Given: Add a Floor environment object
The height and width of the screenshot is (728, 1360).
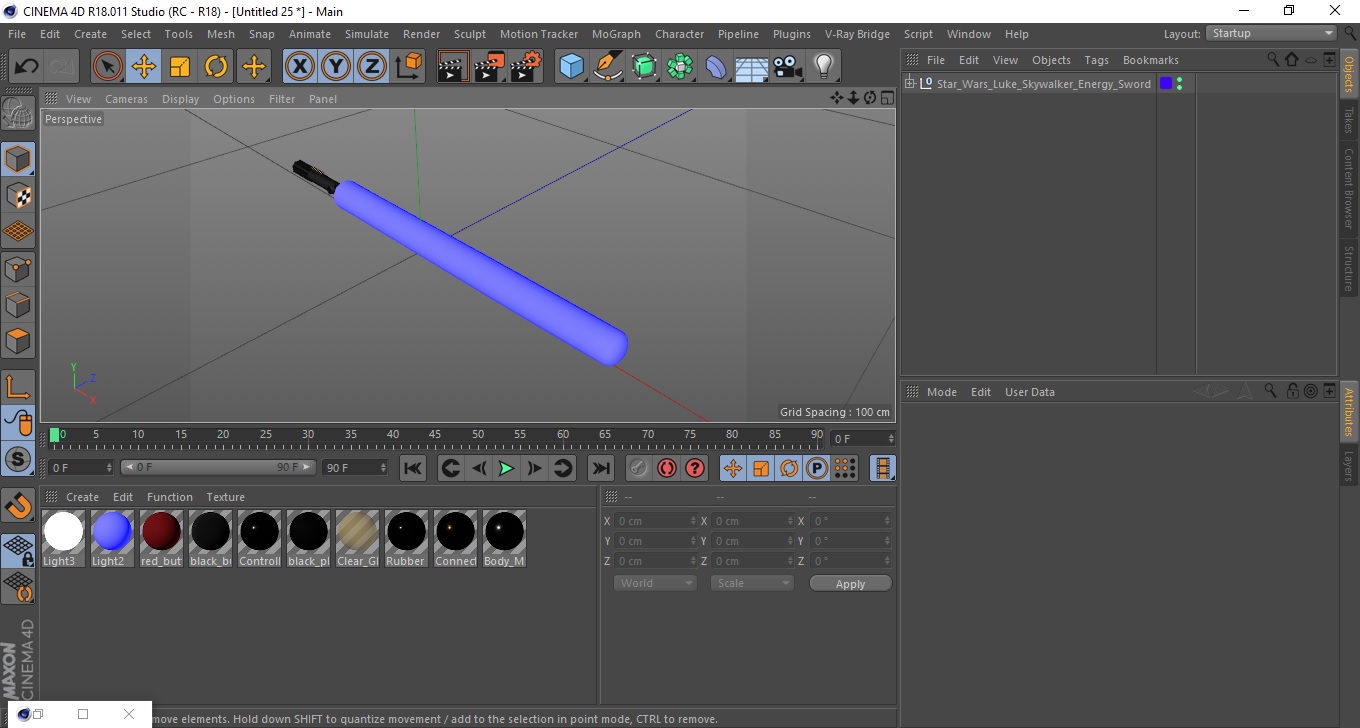Looking at the screenshot, I should [752, 67].
